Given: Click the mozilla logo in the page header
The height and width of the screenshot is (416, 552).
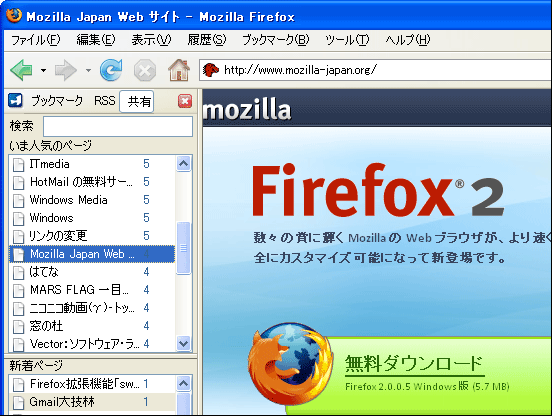Looking at the screenshot, I should coord(247,110).
